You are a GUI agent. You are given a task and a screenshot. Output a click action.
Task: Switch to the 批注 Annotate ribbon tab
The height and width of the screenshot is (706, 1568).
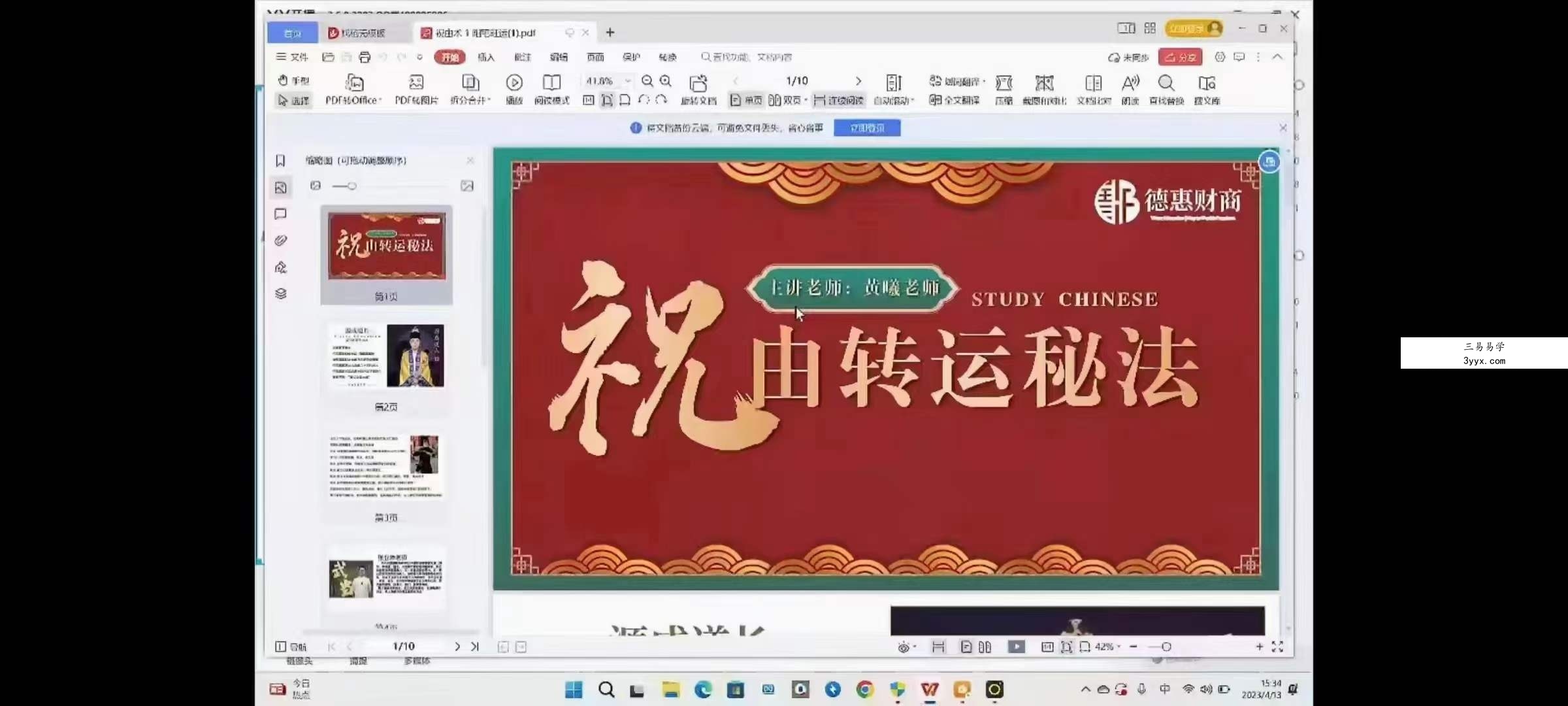tap(523, 57)
